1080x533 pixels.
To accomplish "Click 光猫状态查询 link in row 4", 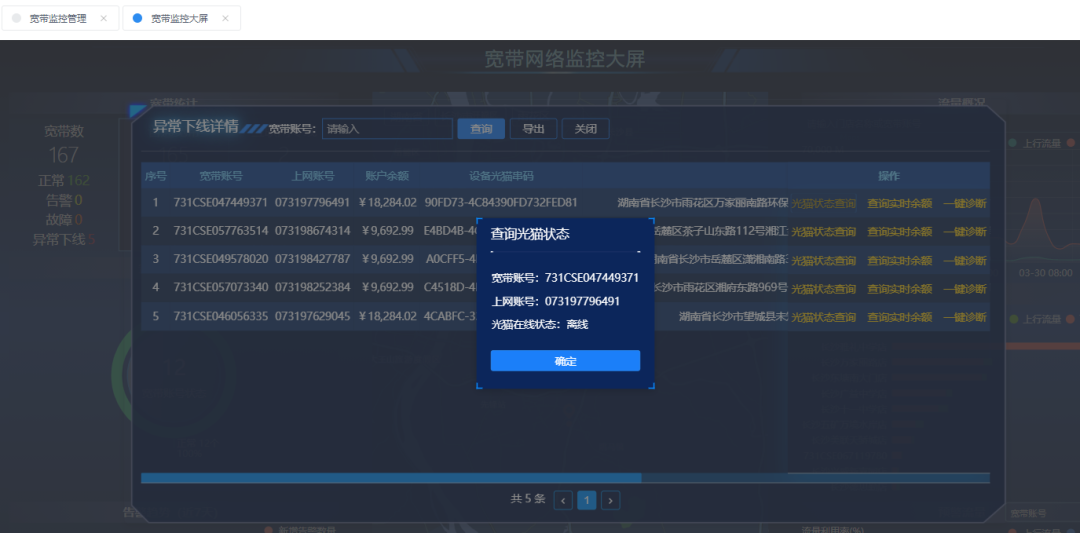I will (x=823, y=289).
